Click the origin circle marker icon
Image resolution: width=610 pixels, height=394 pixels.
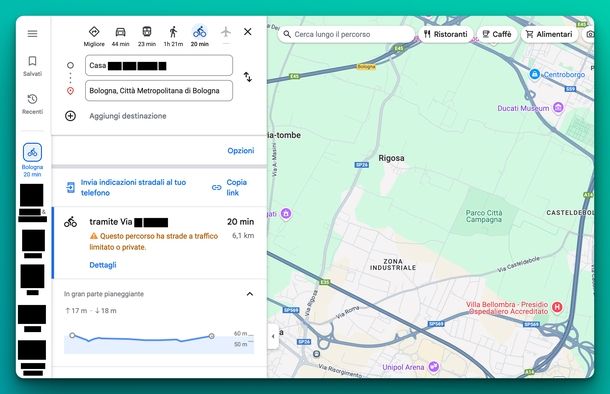(70, 65)
